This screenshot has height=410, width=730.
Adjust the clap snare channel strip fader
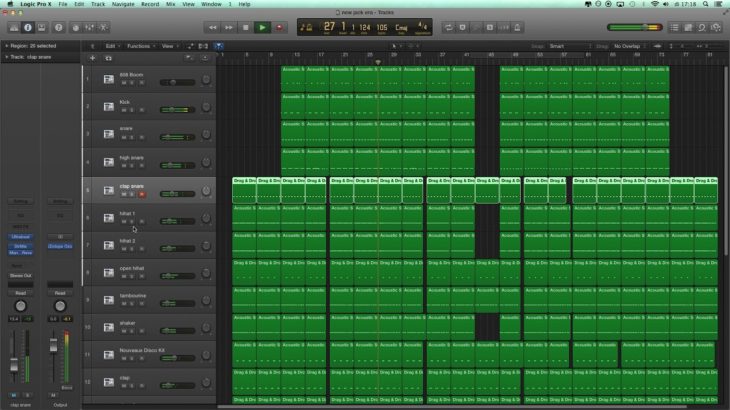(14, 366)
